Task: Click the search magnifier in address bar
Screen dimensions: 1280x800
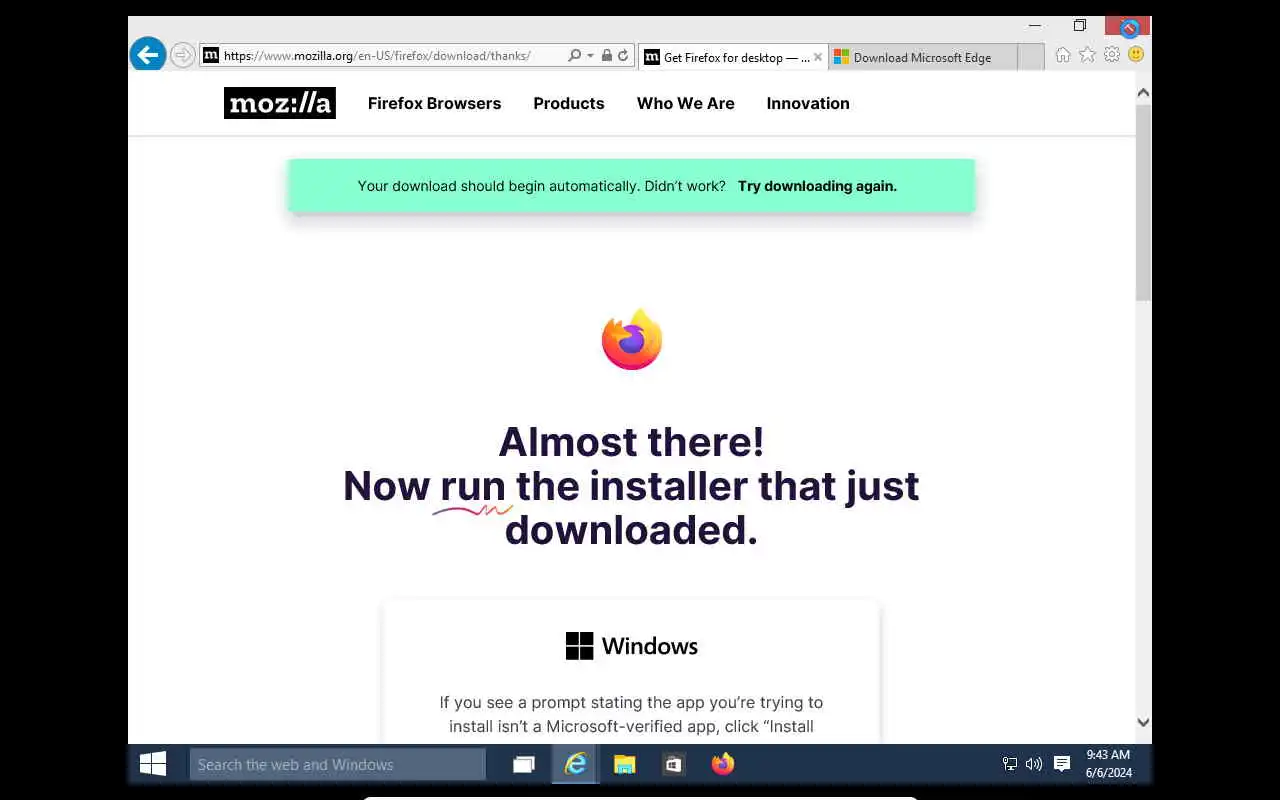Action: 574,56
